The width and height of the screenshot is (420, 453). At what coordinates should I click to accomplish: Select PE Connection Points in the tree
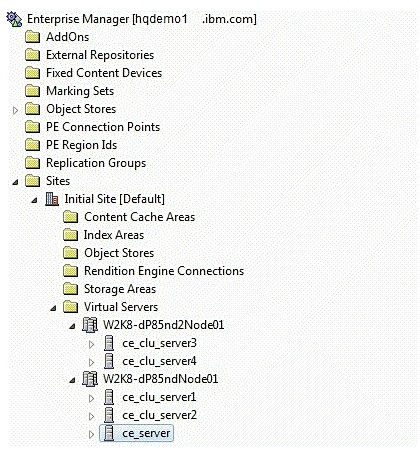[103, 127]
